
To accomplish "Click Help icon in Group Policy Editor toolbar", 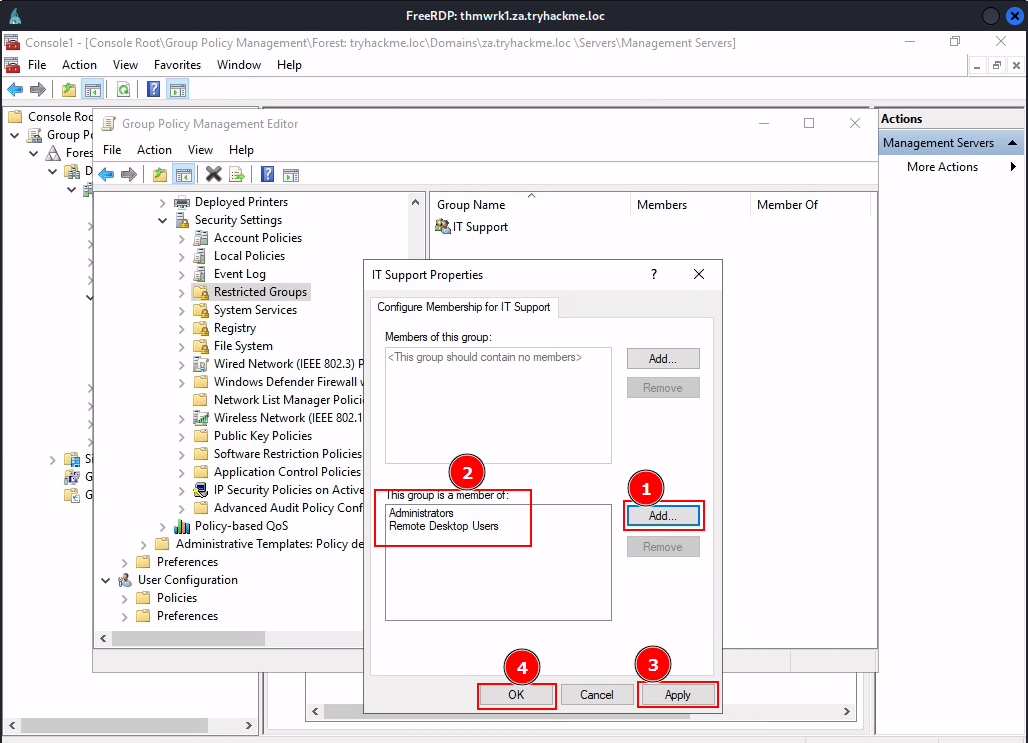I will tap(267, 174).
